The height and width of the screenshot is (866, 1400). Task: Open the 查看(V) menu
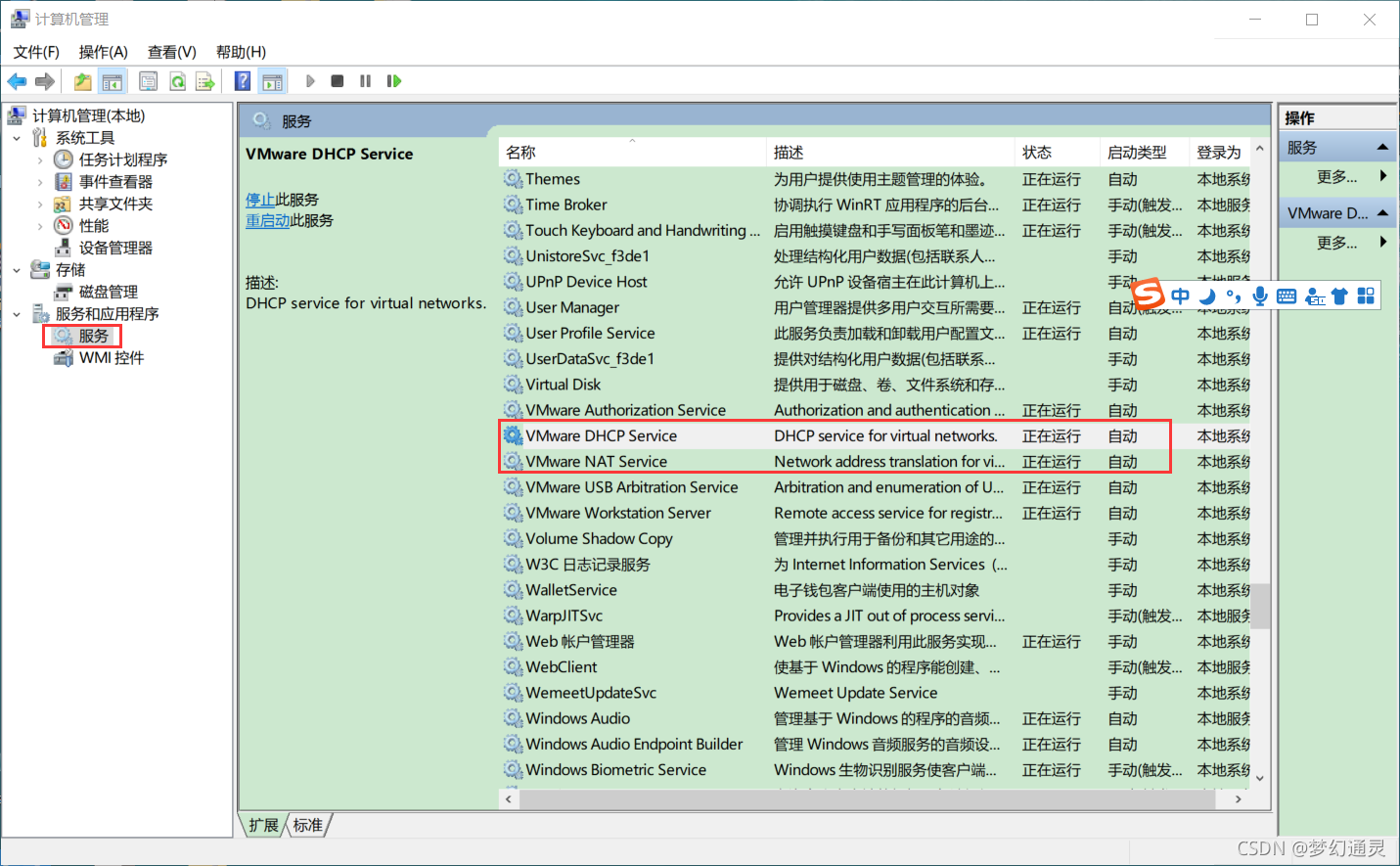pyautogui.click(x=172, y=52)
